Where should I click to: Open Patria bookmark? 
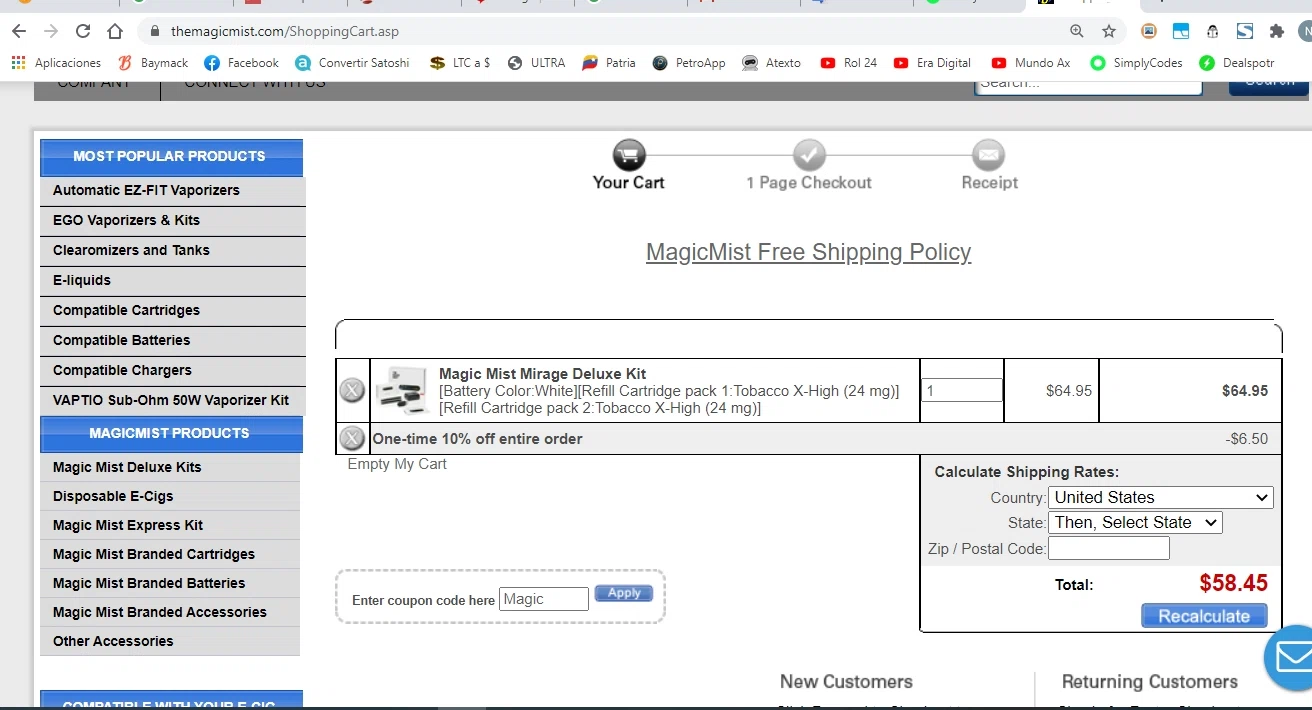[x=609, y=62]
